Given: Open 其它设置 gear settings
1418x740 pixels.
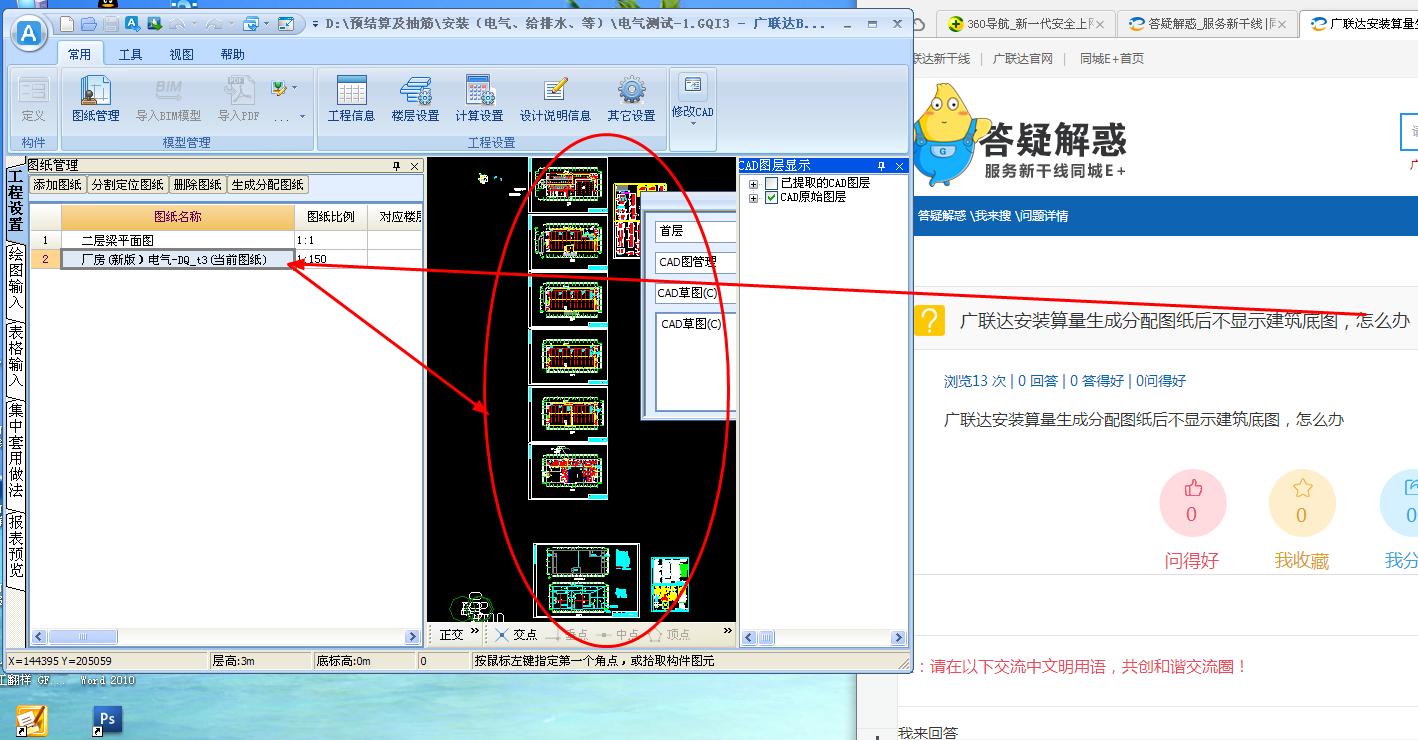Looking at the screenshot, I should (631, 100).
